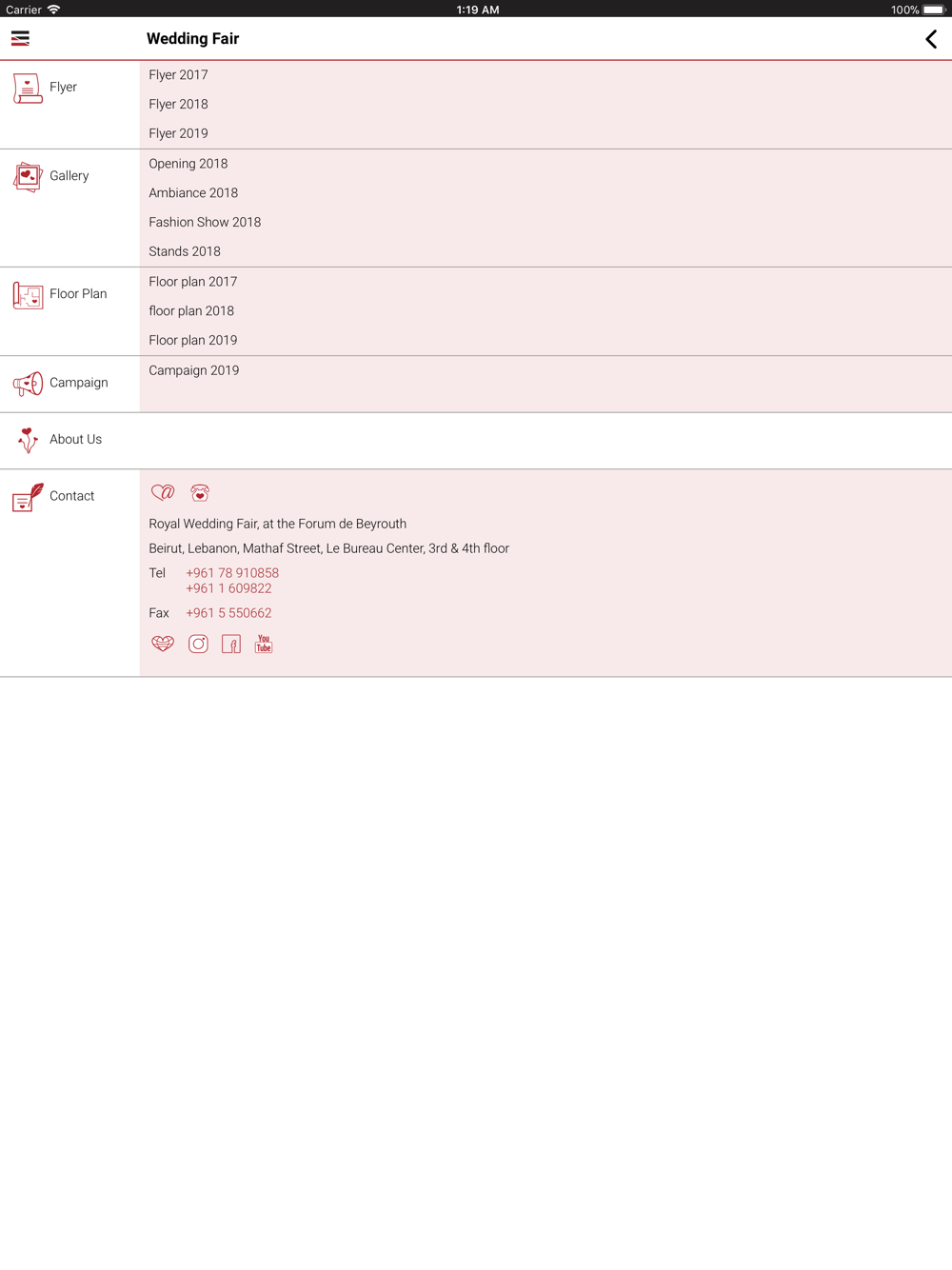
Task: Tap the email heart-at icon
Action: (163, 492)
